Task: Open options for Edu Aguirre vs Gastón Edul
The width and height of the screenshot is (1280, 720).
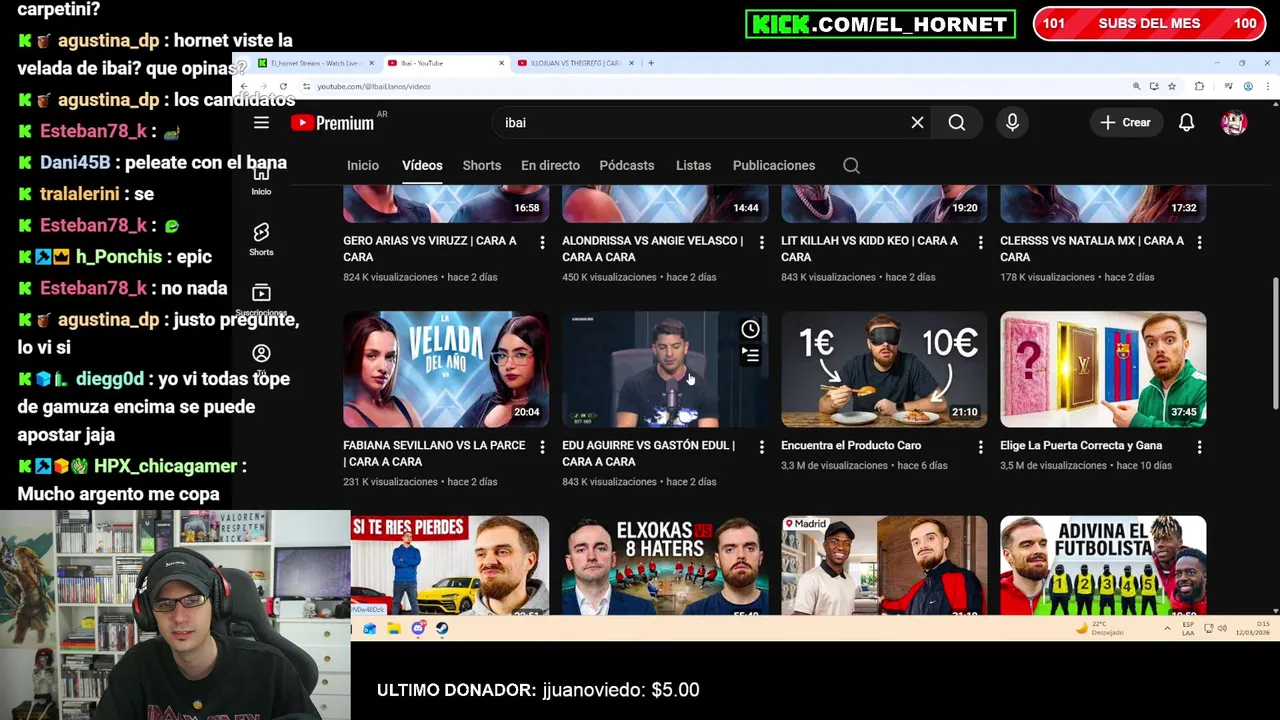Action: coord(761,447)
